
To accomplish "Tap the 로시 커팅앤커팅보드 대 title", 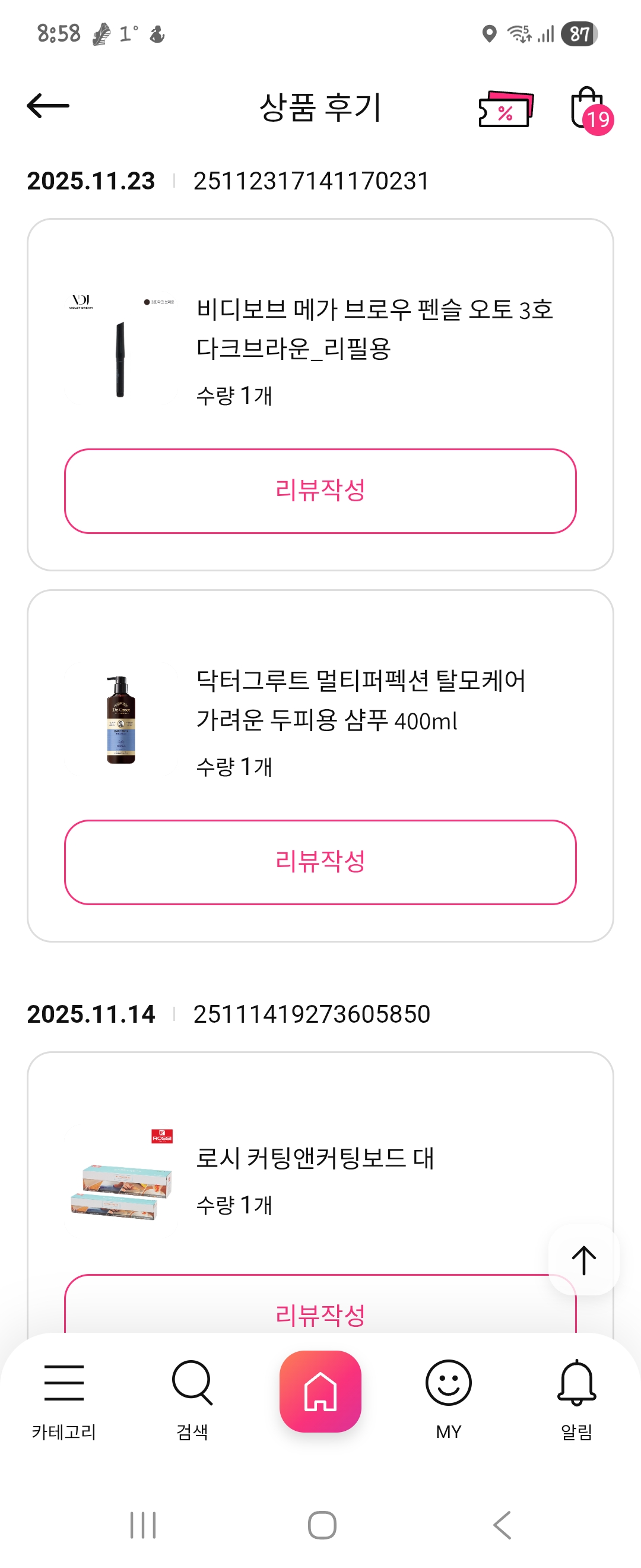I will pyautogui.click(x=315, y=1158).
